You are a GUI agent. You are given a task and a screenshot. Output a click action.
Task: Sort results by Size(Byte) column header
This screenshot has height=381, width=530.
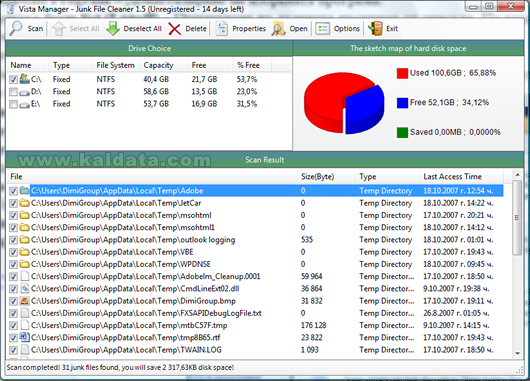(327, 177)
